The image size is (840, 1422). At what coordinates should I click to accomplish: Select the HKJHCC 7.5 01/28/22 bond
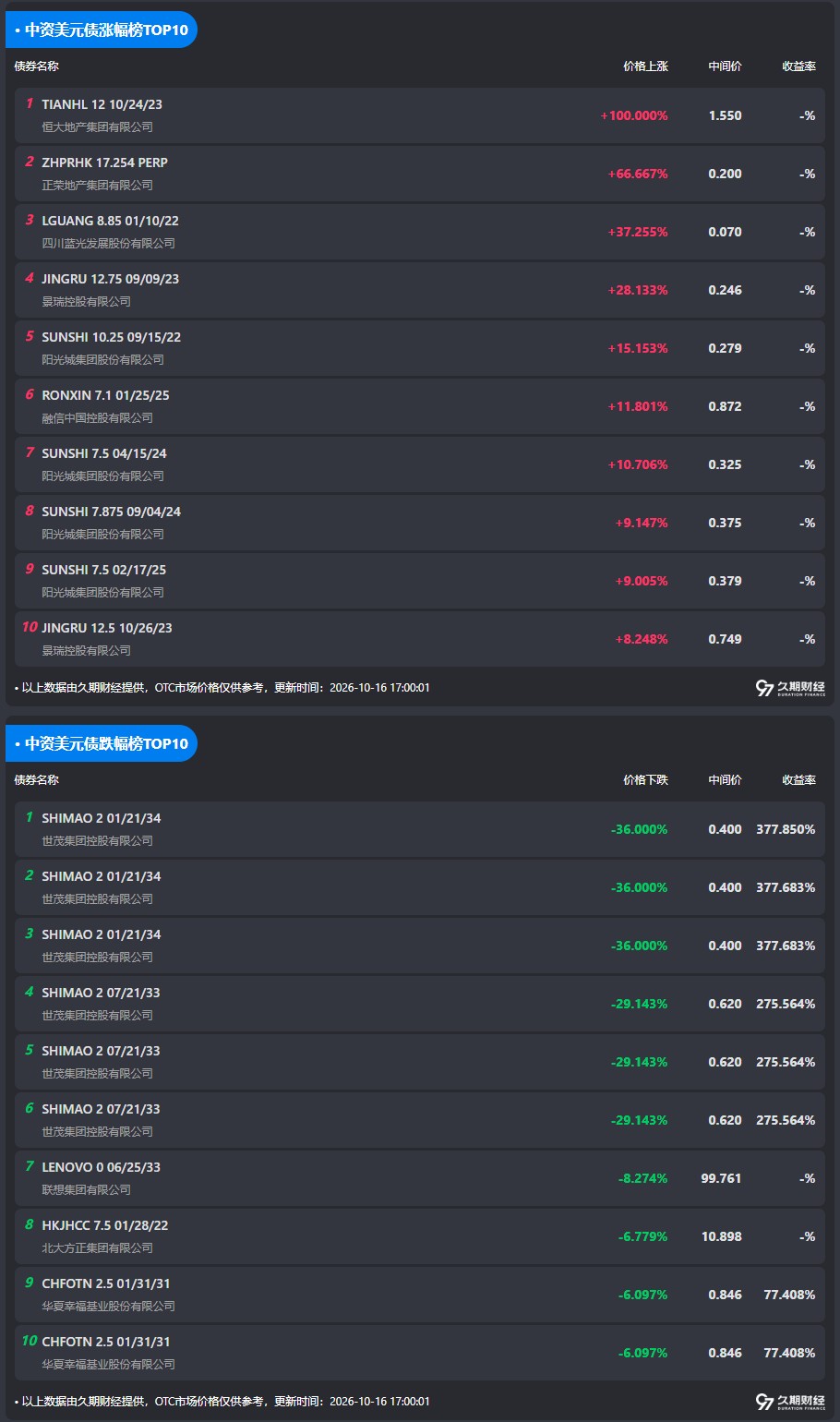pyautogui.click(x=420, y=1236)
